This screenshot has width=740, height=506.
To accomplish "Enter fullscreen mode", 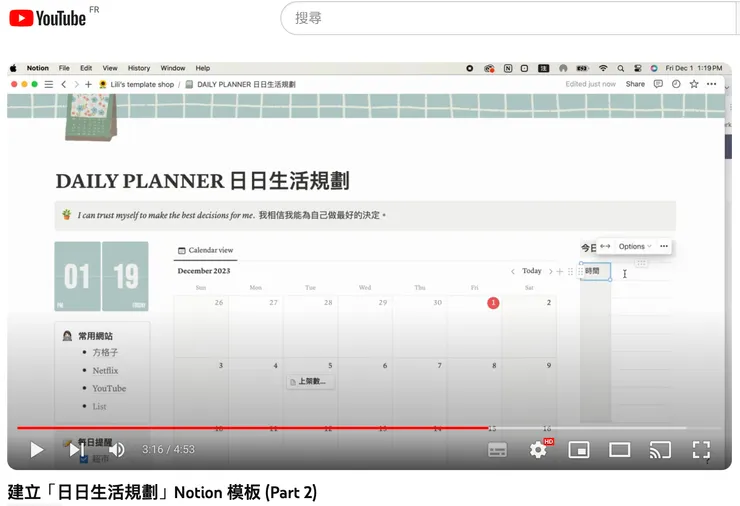I will tap(701, 450).
